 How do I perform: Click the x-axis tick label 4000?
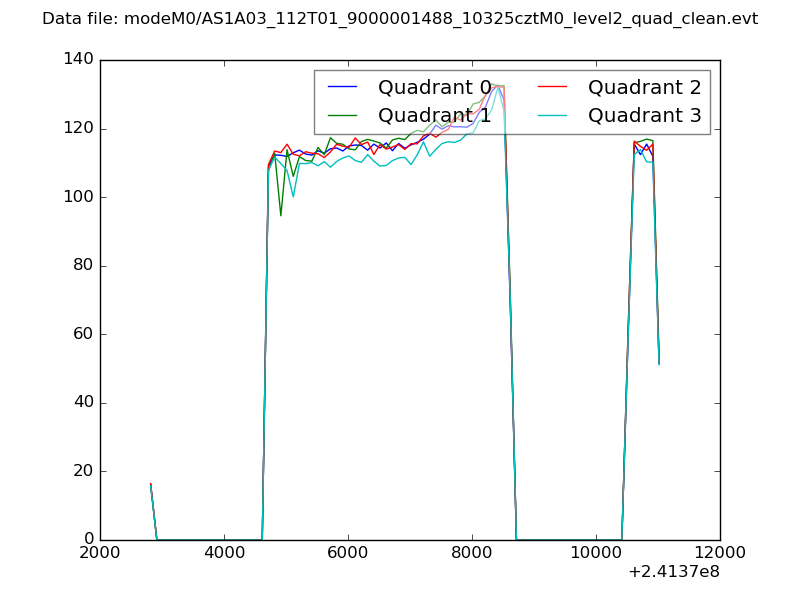(224, 553)
